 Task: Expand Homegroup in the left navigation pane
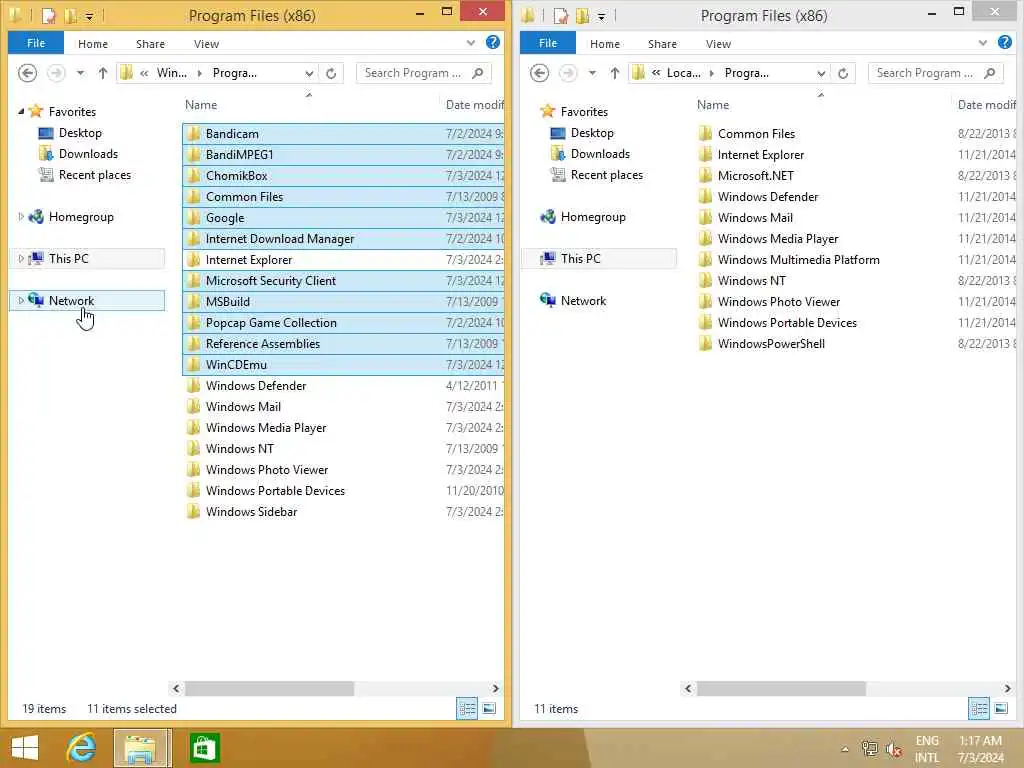[x=21, y=217]
